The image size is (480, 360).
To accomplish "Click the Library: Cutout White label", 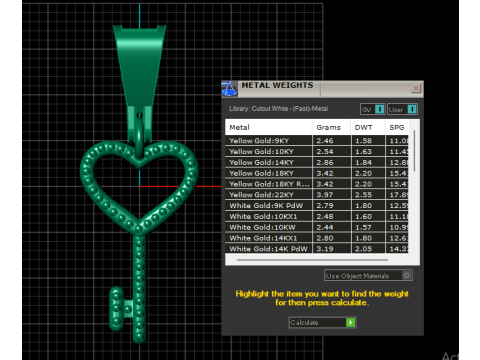I will click(x=279, y=109).
